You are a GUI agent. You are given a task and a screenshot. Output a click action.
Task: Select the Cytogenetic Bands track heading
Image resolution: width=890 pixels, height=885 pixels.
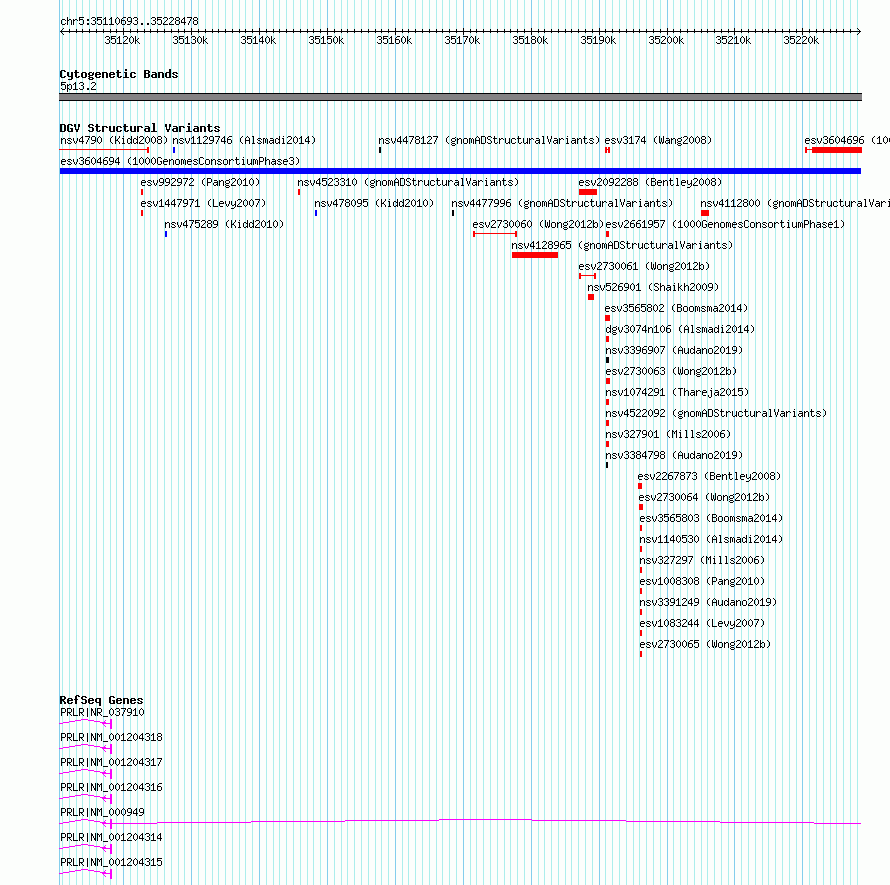point(119,74)
